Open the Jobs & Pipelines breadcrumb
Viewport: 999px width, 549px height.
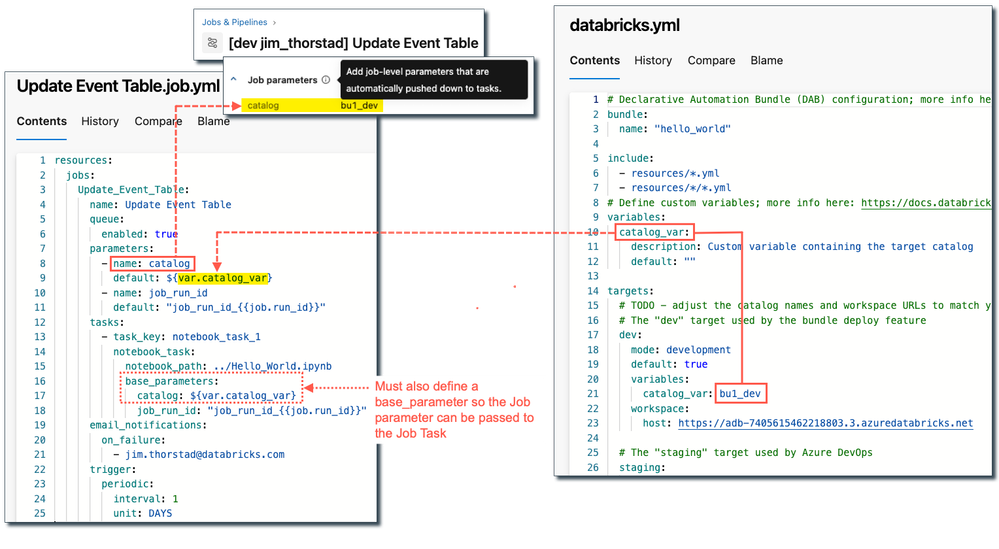236,20
